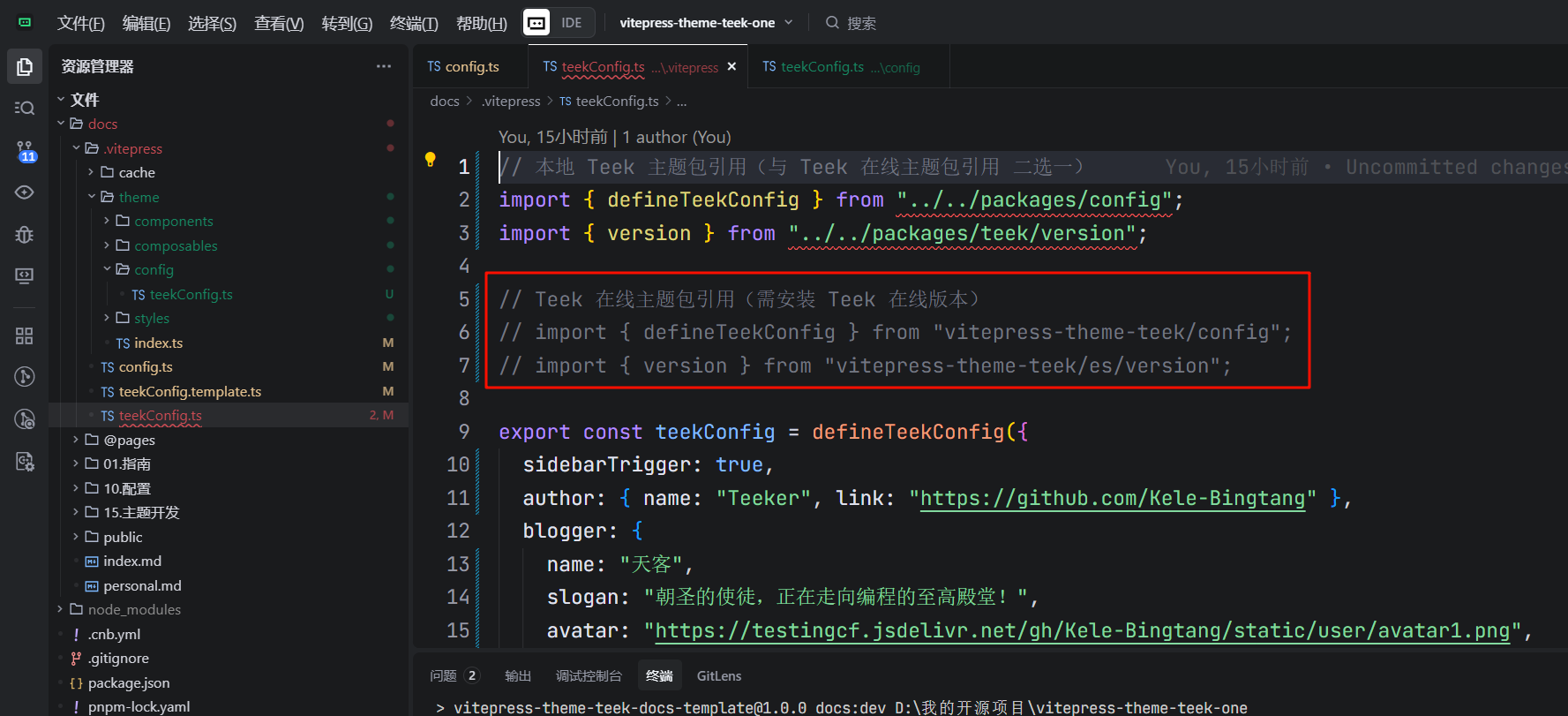The image size is (1568, 716).
Task: Close the active teekConfig.ts tab
Action: click(731, 67)
